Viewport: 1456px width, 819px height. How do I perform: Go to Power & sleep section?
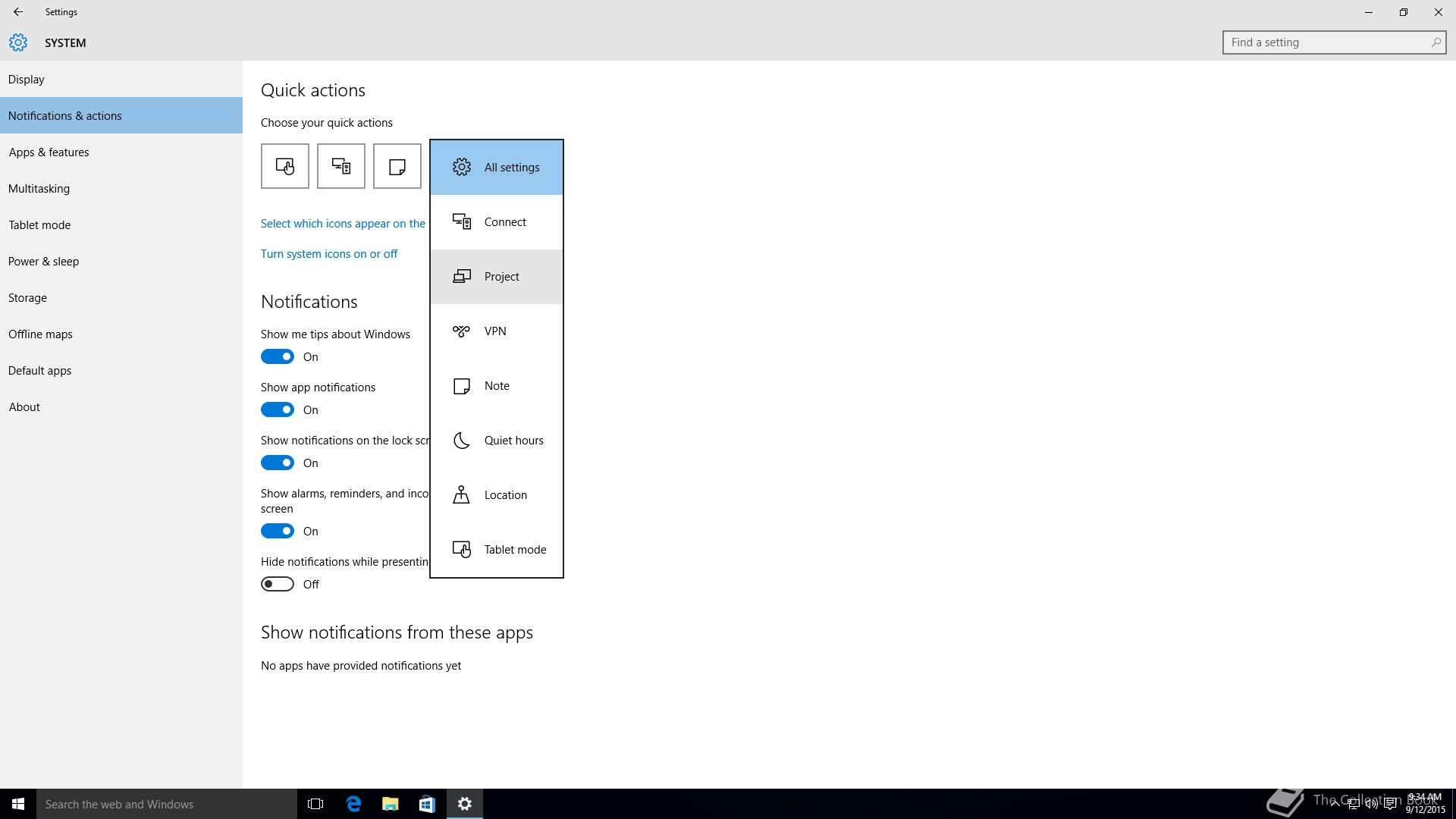(43, 262)
